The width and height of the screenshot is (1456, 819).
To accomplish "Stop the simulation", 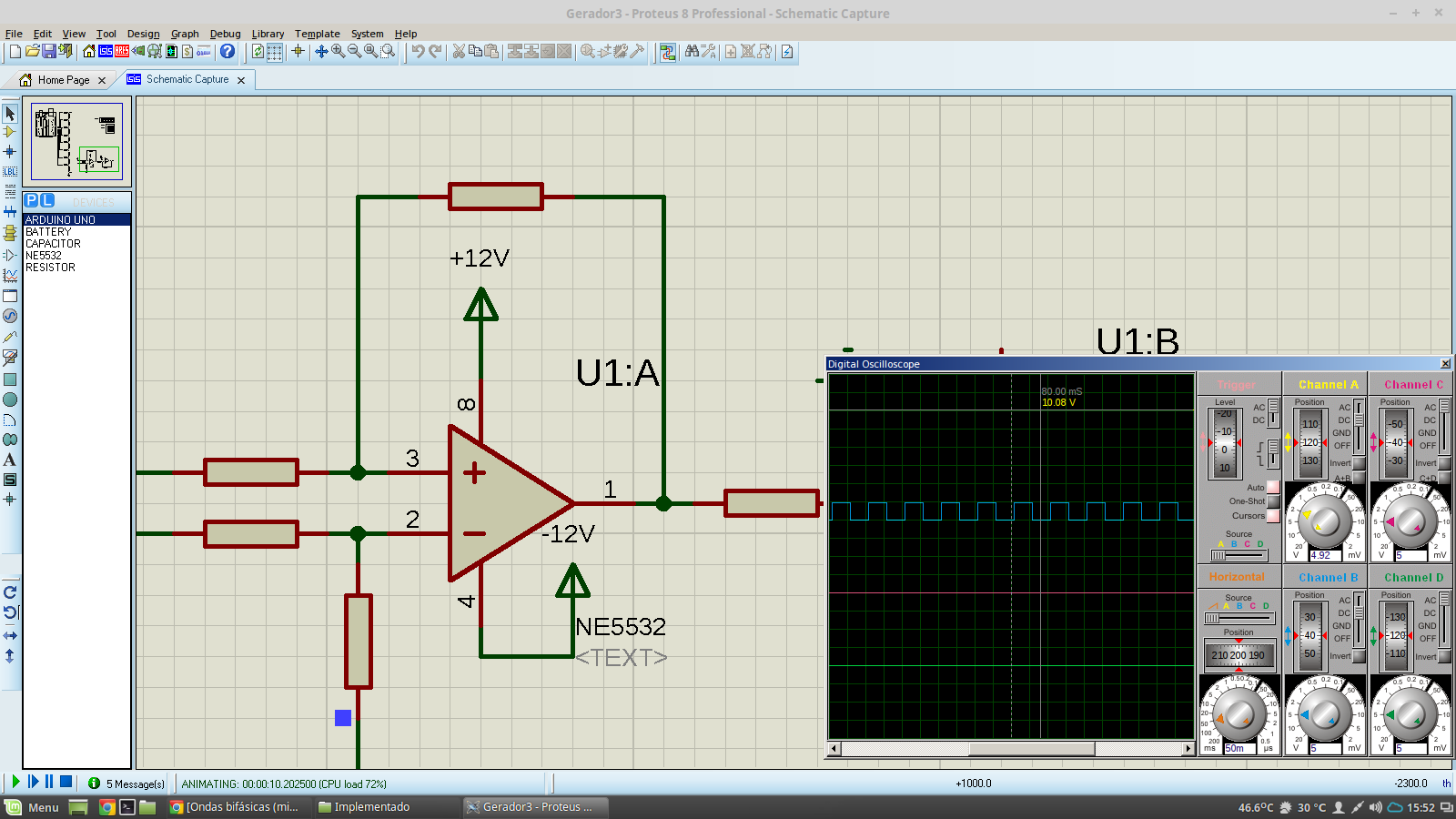I will coord(66,782).
